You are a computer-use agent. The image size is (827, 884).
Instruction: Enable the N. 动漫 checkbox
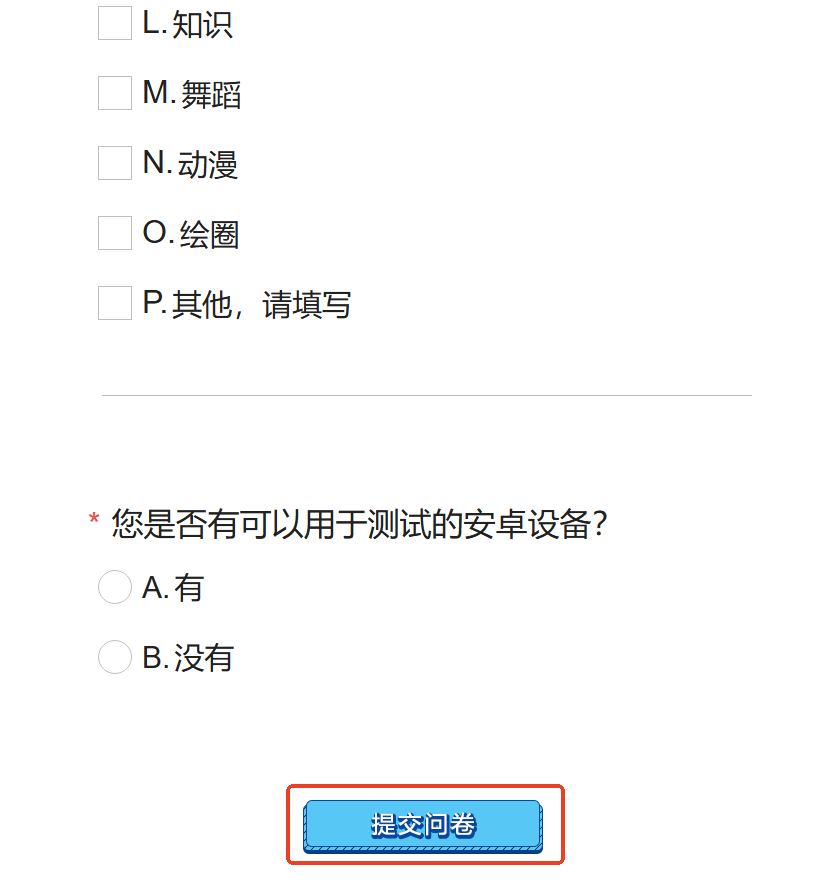pyautogui.click(x=115, y=163)
